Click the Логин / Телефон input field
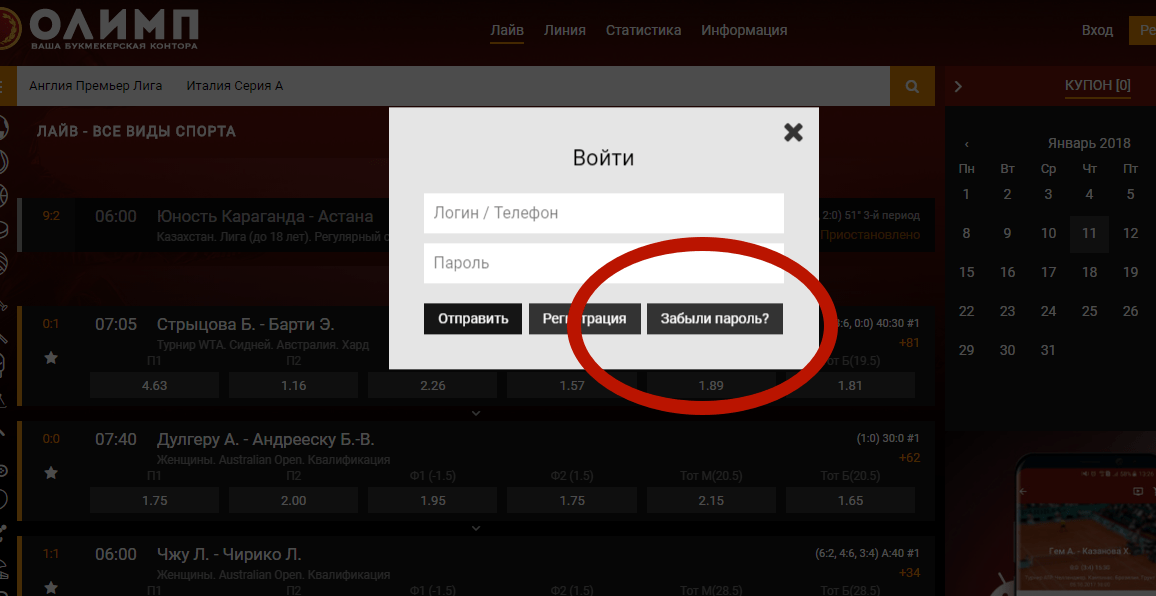This screenshot has width=1156, height=596. (603, 213)
